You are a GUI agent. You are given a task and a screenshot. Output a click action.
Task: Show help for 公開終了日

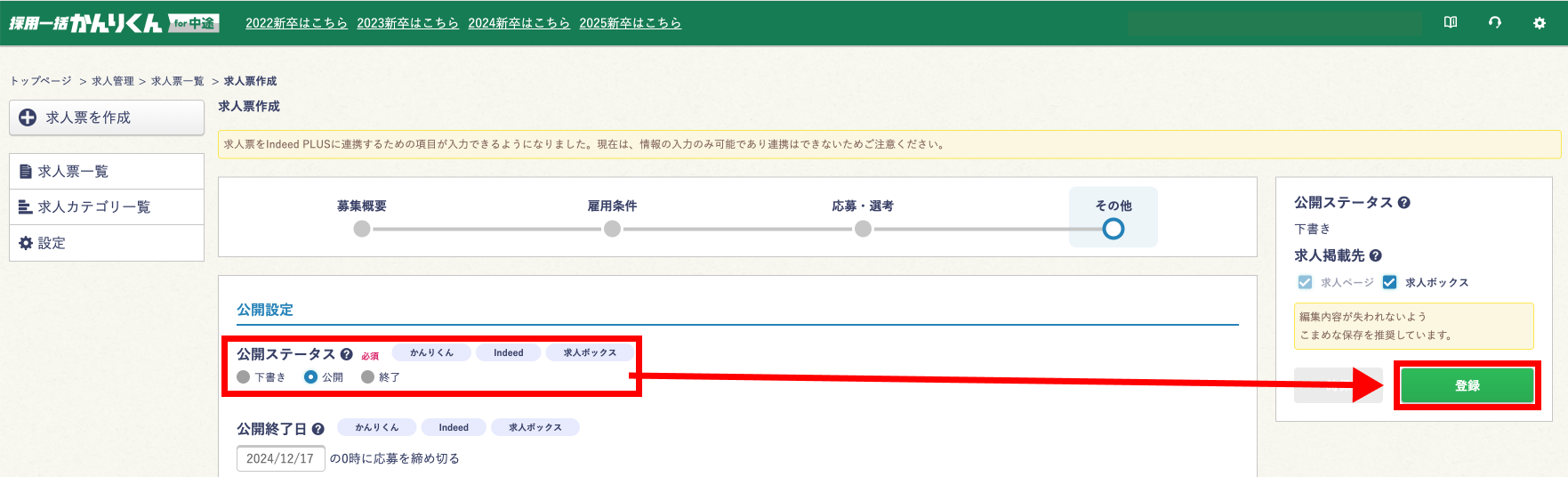tap(318, 429)
